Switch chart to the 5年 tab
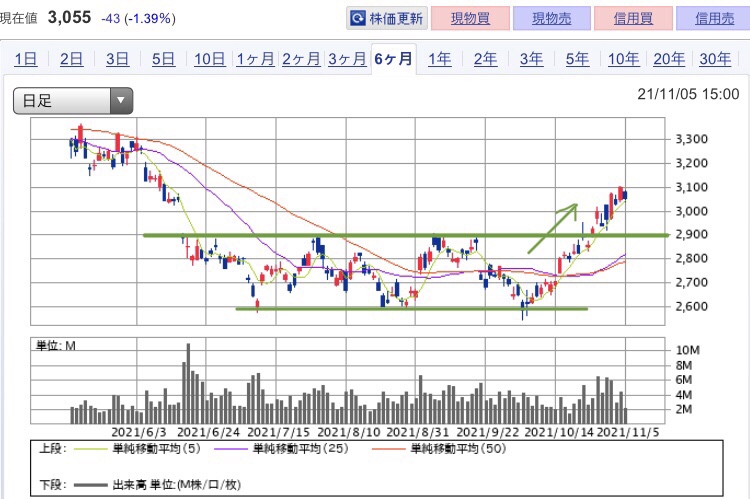 (x=577, y=59)
